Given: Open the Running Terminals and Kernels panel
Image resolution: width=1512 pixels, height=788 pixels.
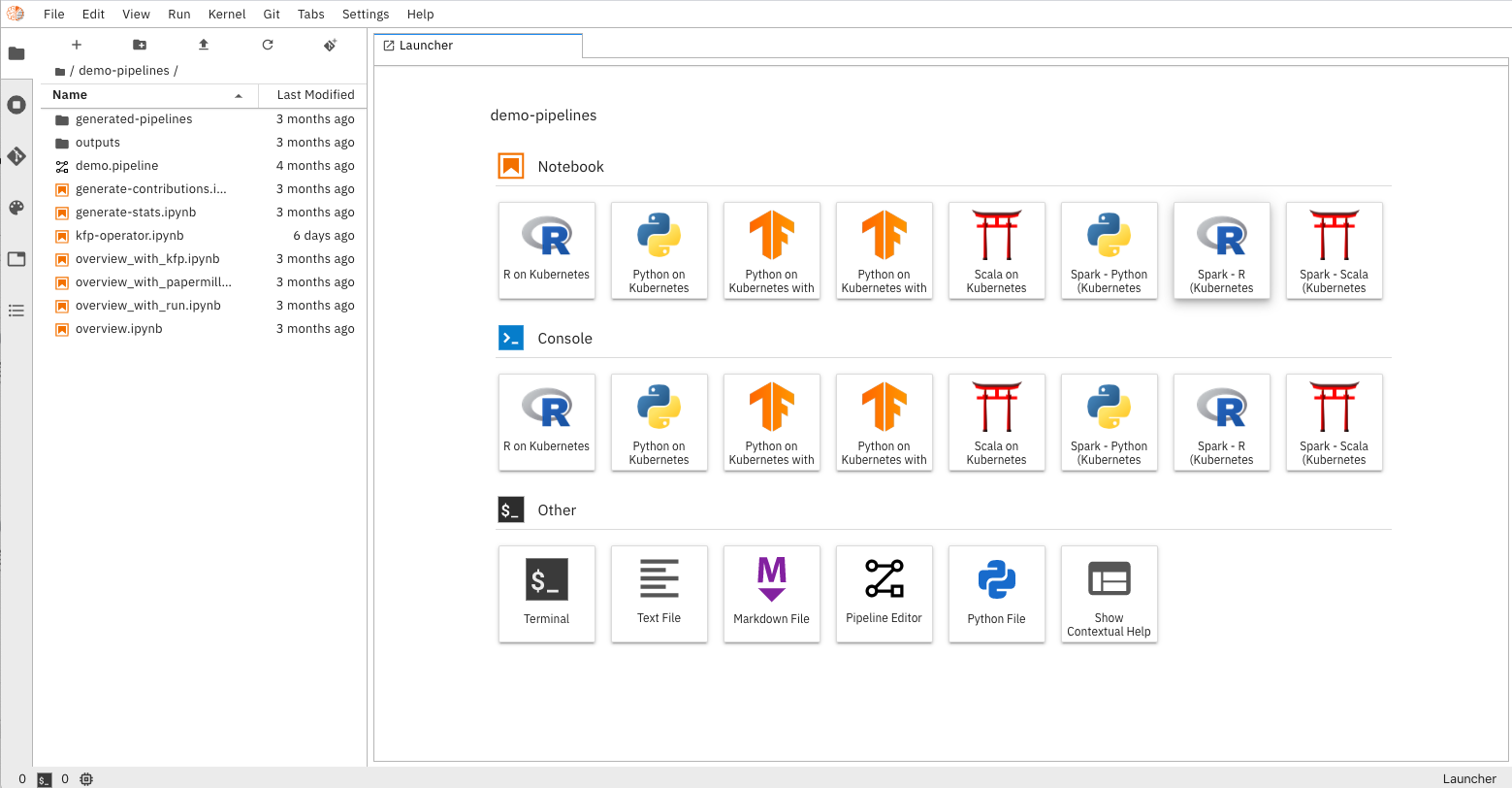Looking at the screenshot, I should 16,105.
